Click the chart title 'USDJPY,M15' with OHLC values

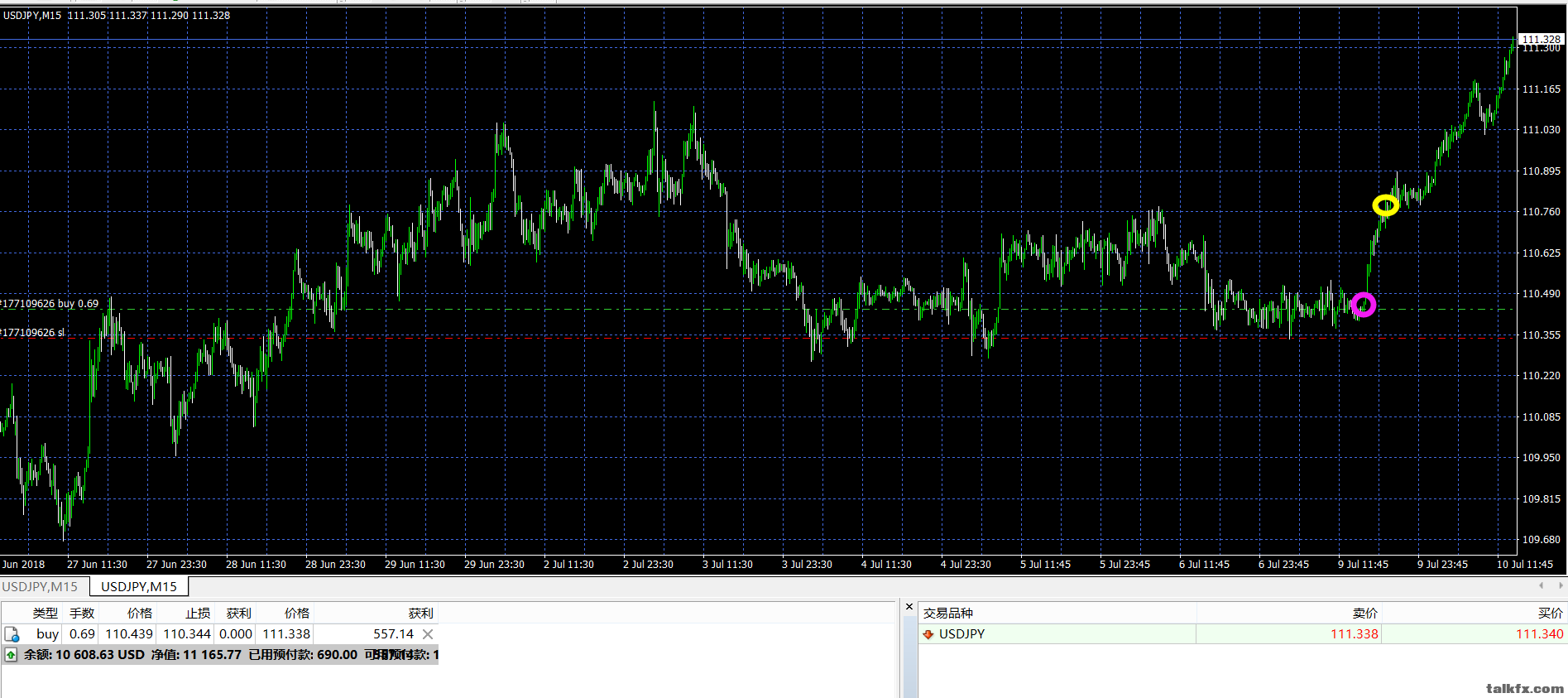[x=116, y=15]
